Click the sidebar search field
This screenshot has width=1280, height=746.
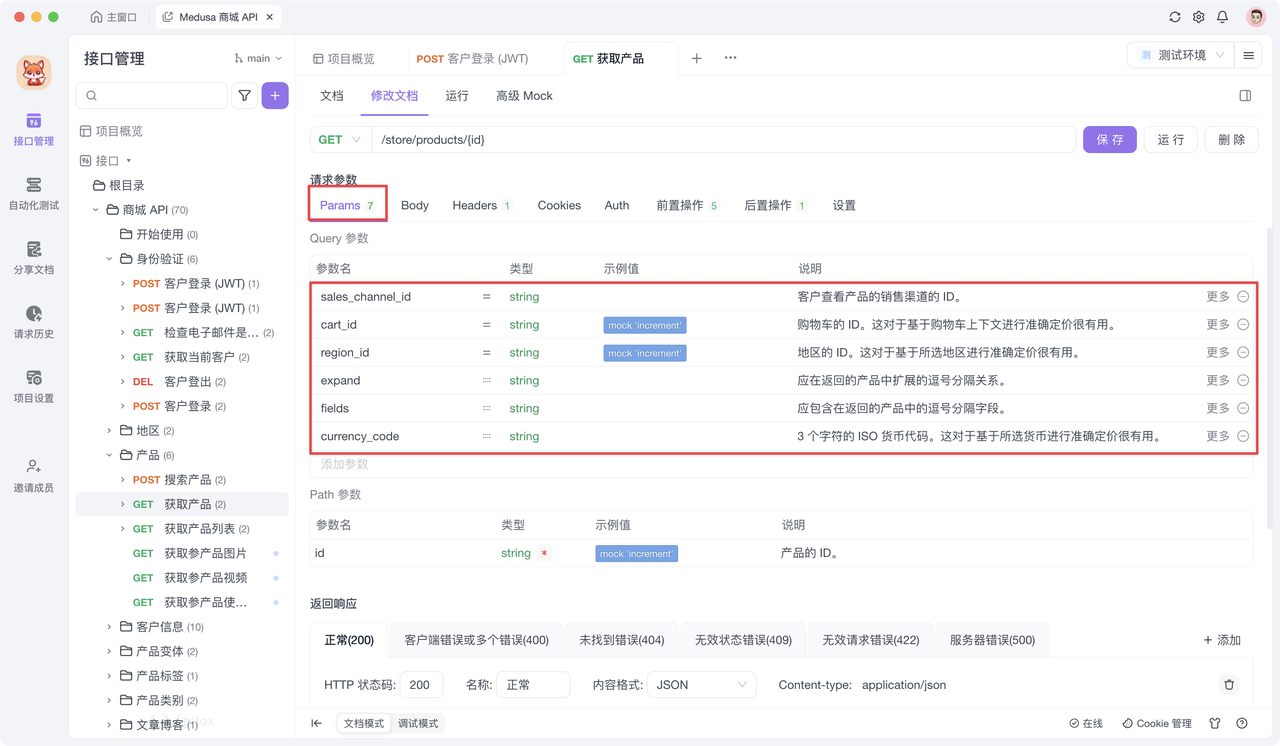pos(152,96)
